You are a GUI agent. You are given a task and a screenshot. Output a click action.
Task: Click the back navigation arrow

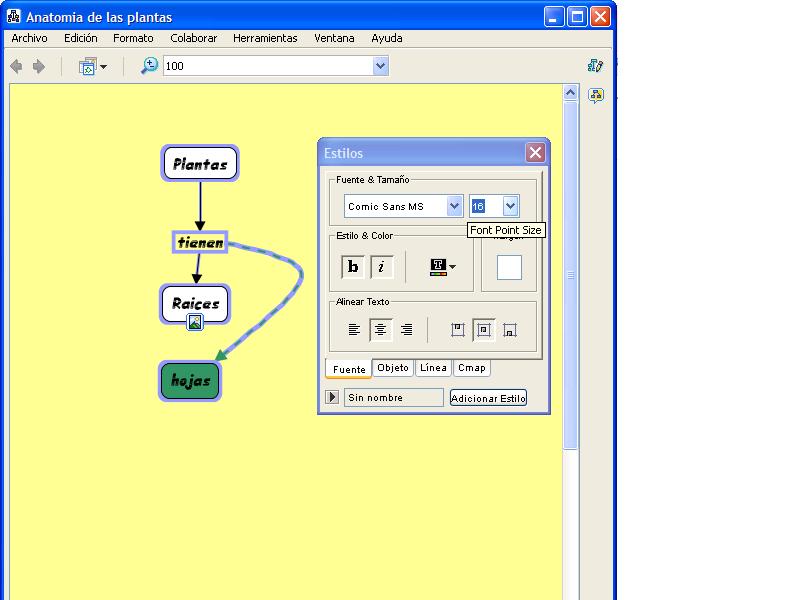coord(16,66)
